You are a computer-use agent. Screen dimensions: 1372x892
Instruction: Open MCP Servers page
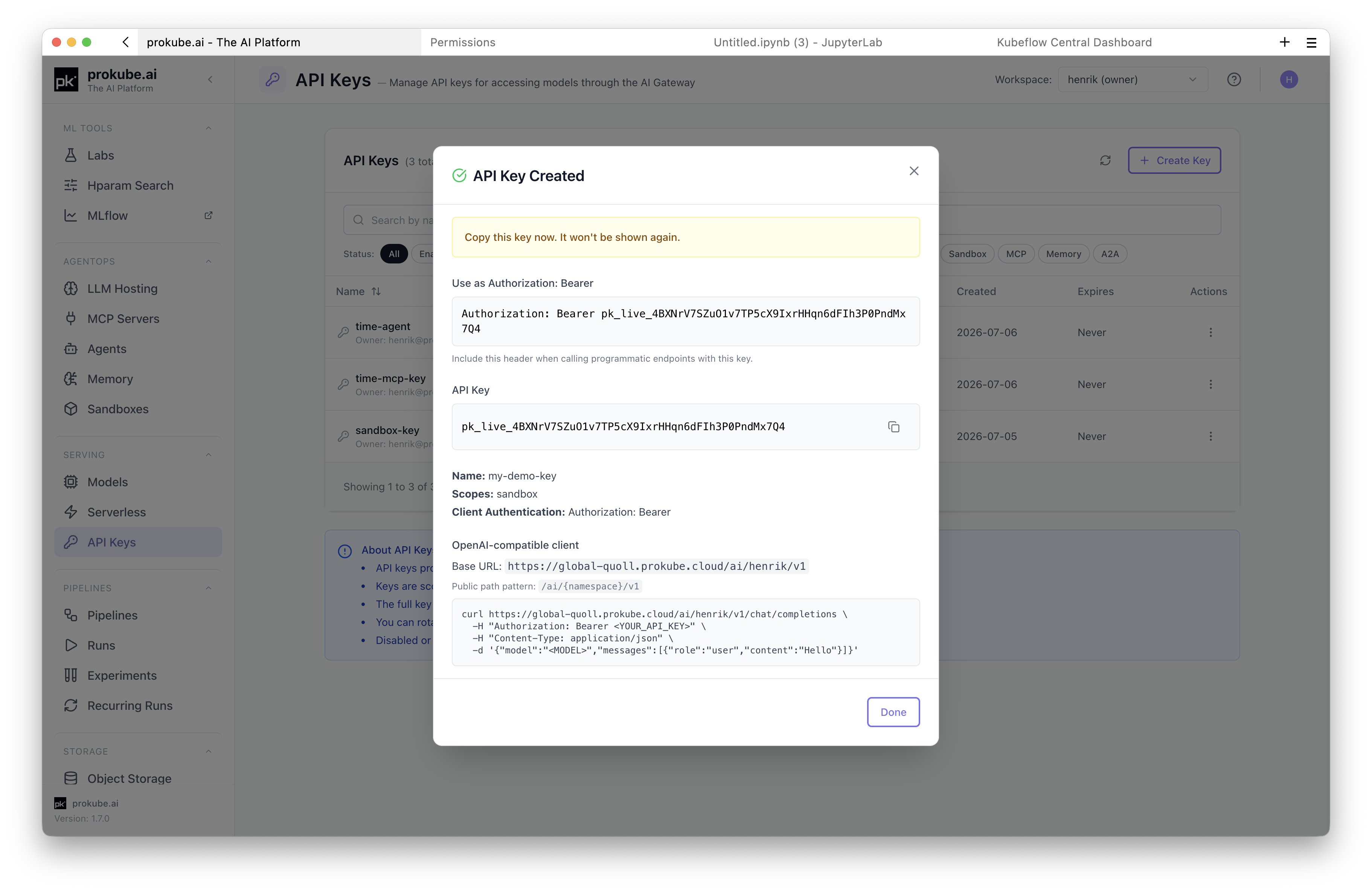[138, 319]
